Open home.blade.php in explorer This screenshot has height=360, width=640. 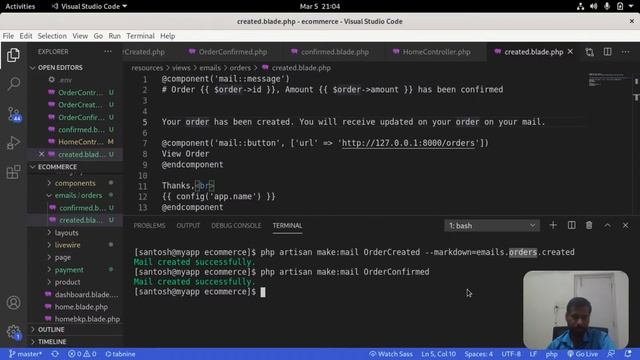point(81,307)
